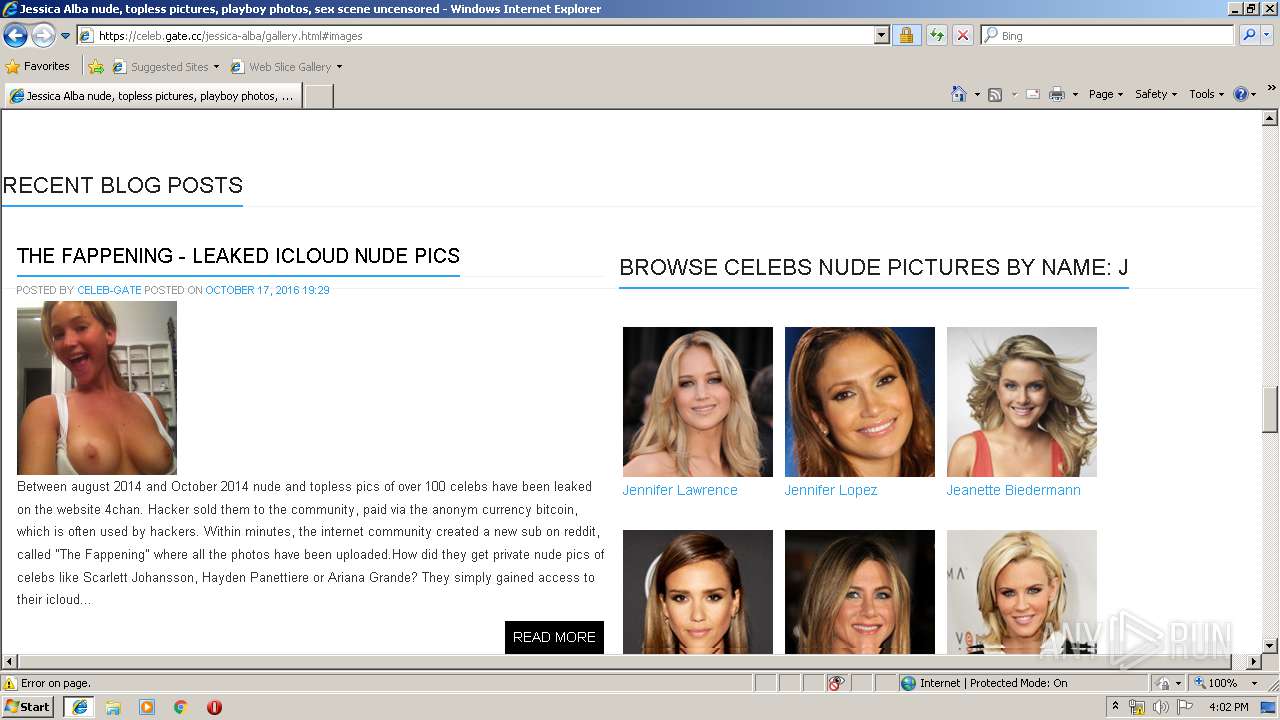Click the vertical scrollbar up arrow
Screen dimensions: 1280x720
1270,118
